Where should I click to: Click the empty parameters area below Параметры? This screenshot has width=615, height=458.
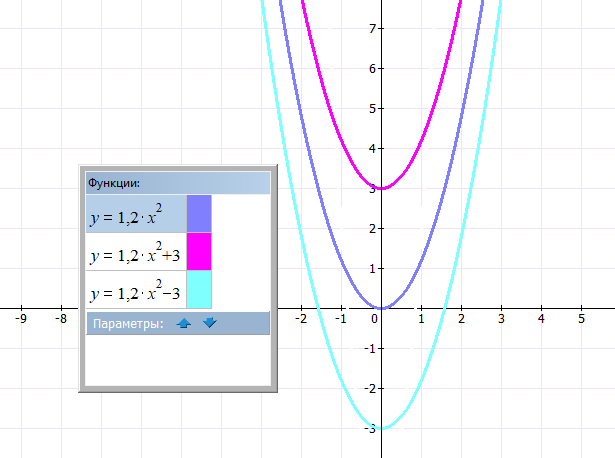pos(177,360)
